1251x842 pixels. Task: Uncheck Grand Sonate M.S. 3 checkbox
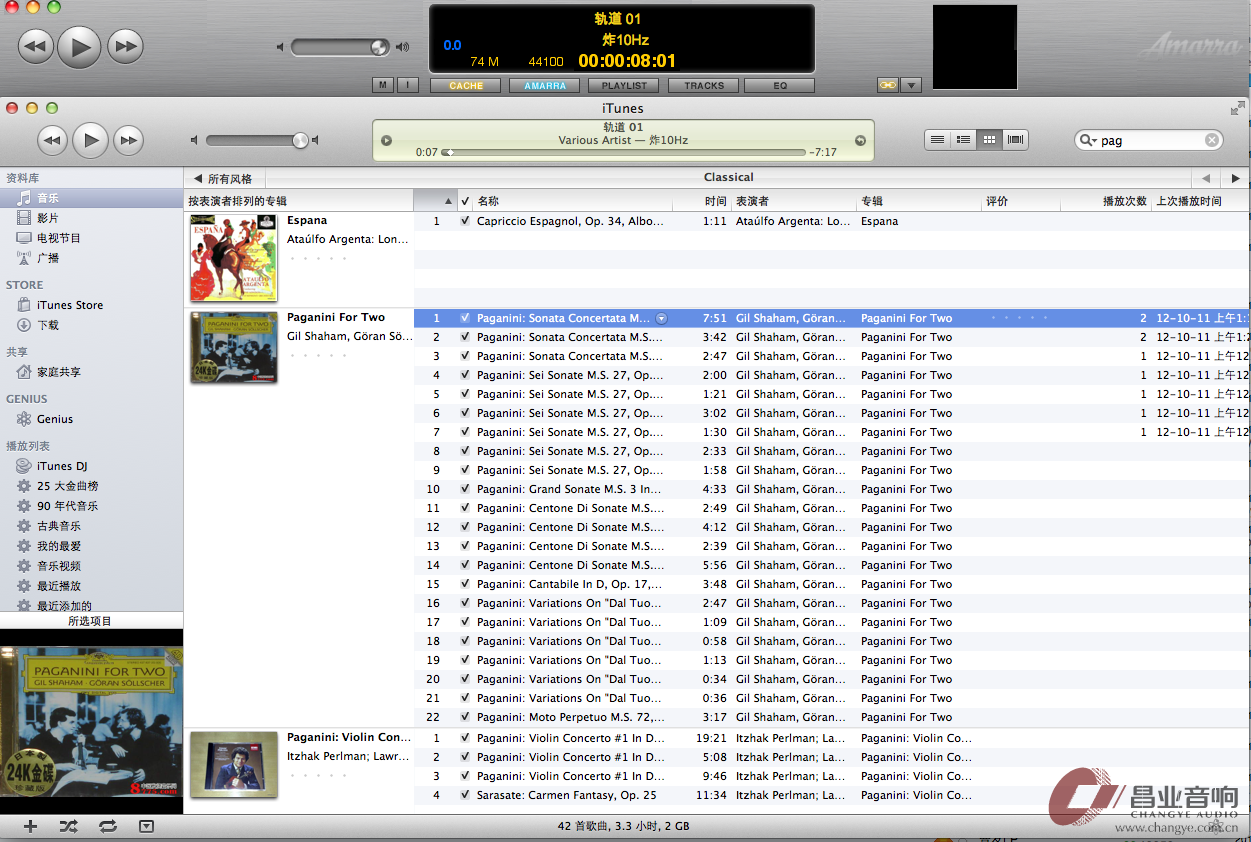coord(465,489)
